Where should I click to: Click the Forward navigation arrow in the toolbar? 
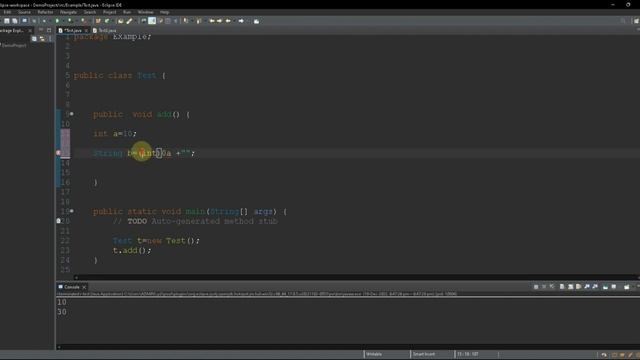(x=241, y=21)
